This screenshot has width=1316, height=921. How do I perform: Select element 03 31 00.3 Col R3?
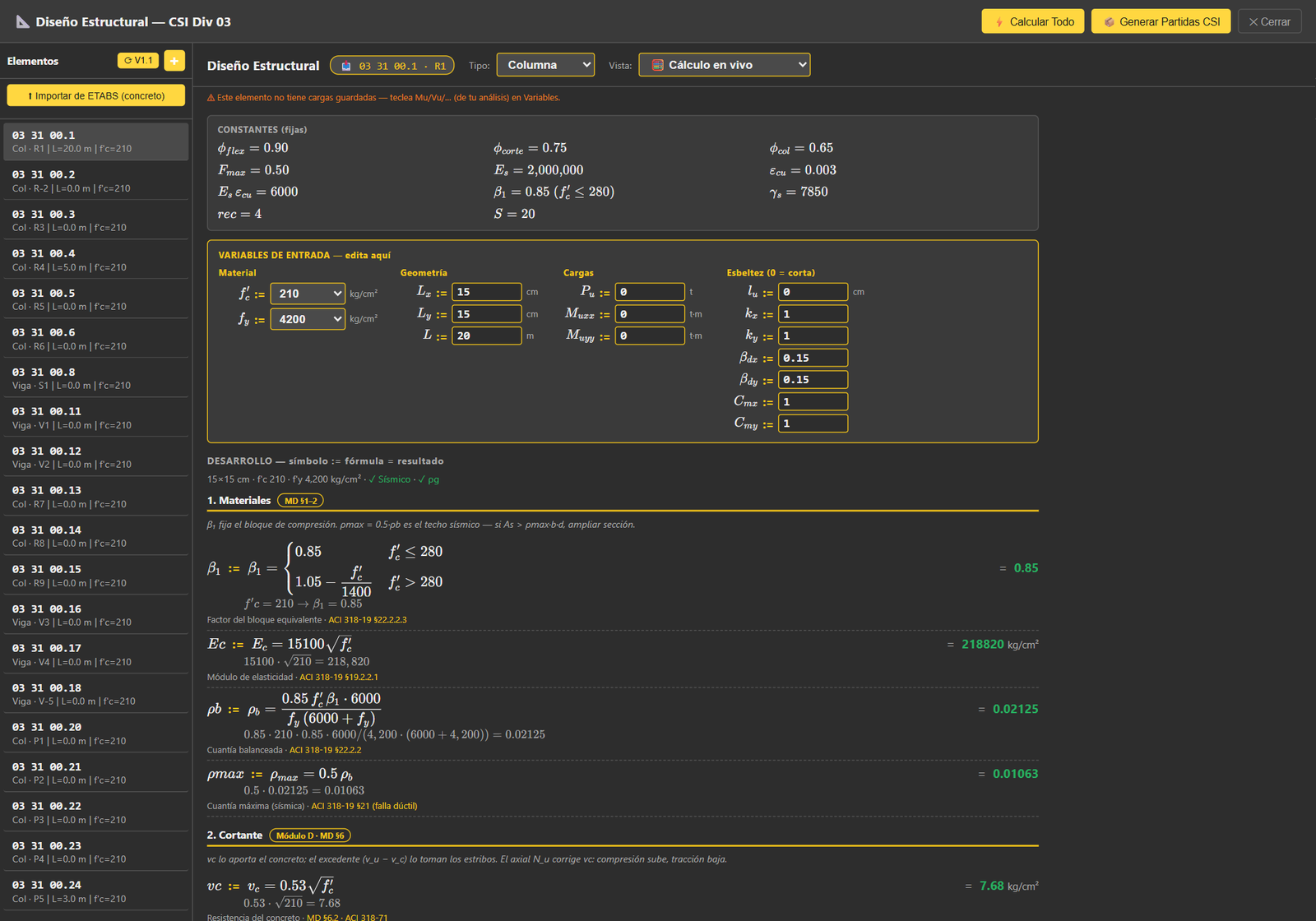(x=96, y=220)
